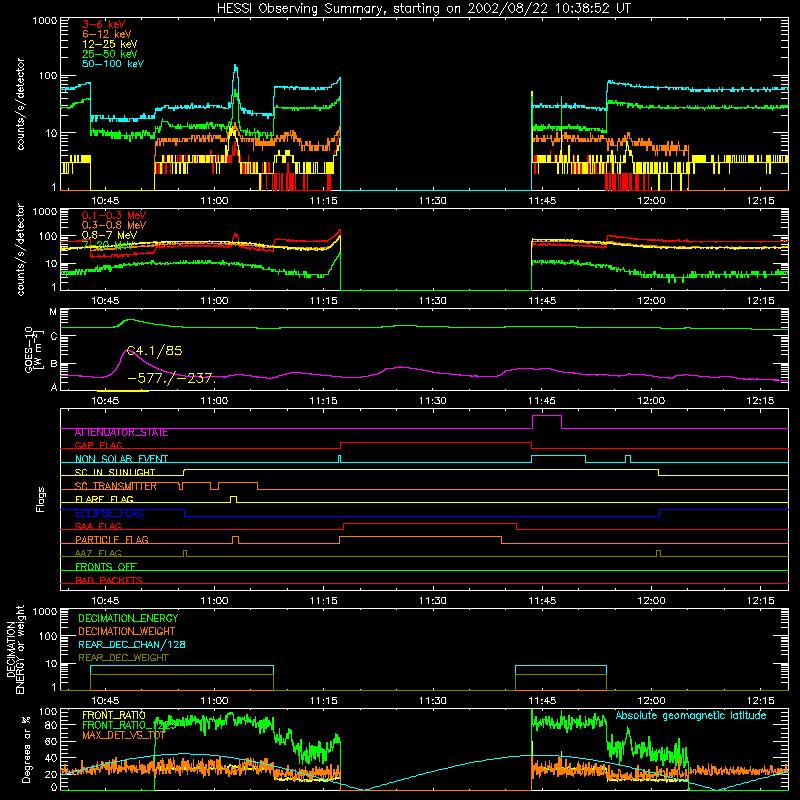Click the raised segment of the SAA_FLAG trace

click(x=430, y=524)
